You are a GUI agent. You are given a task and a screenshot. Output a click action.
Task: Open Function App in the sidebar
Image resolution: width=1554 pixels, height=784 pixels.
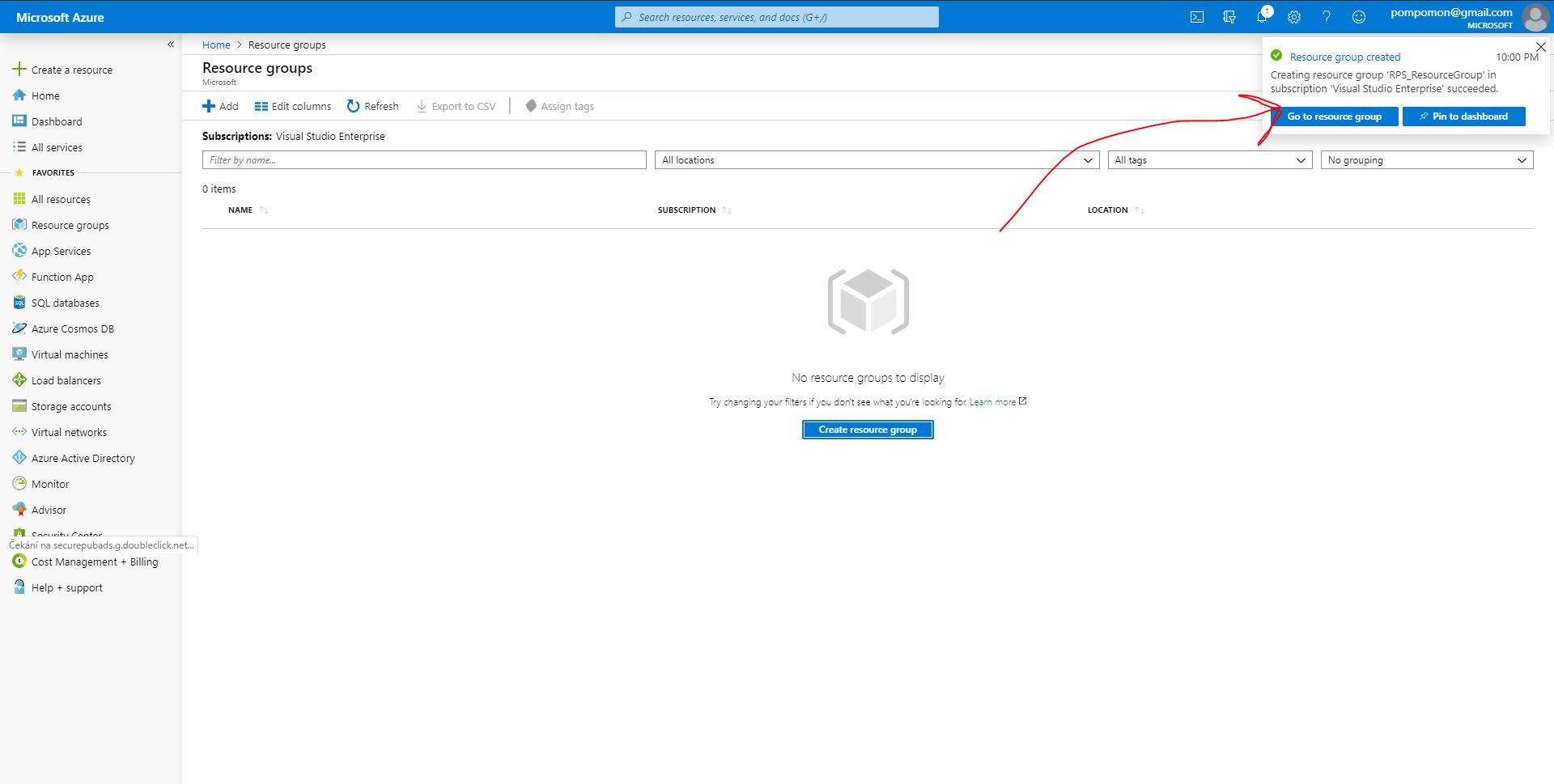click(62, 277)
